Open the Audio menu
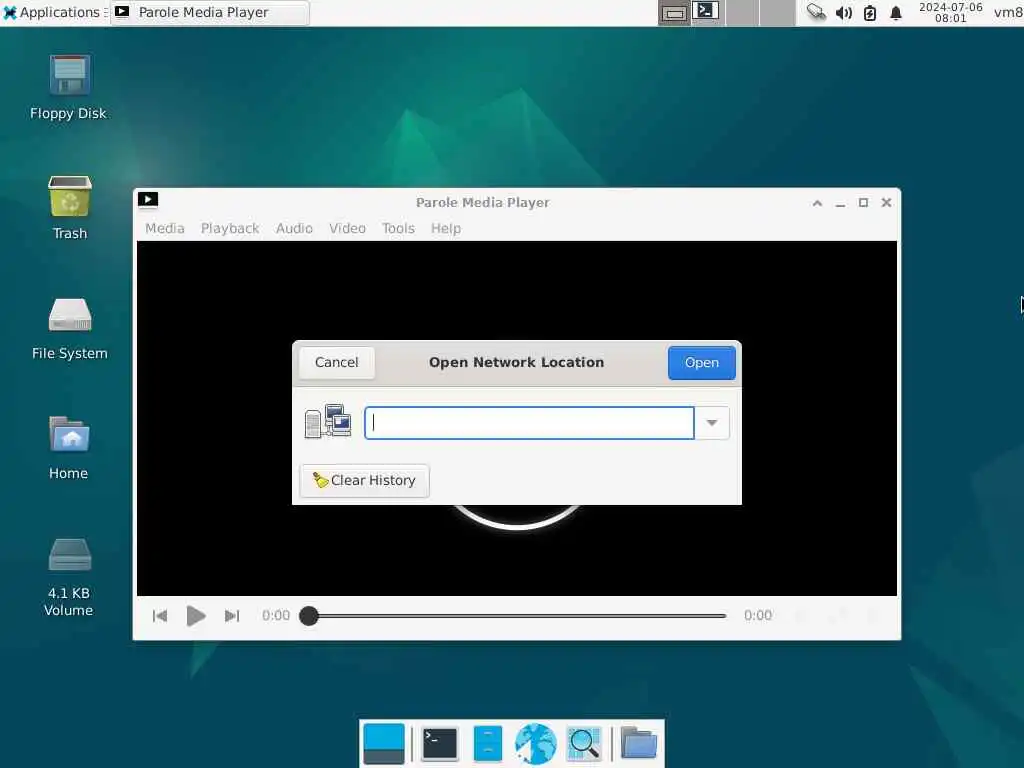The height and width of the screenshot is (768, 1024). point(294,229)
